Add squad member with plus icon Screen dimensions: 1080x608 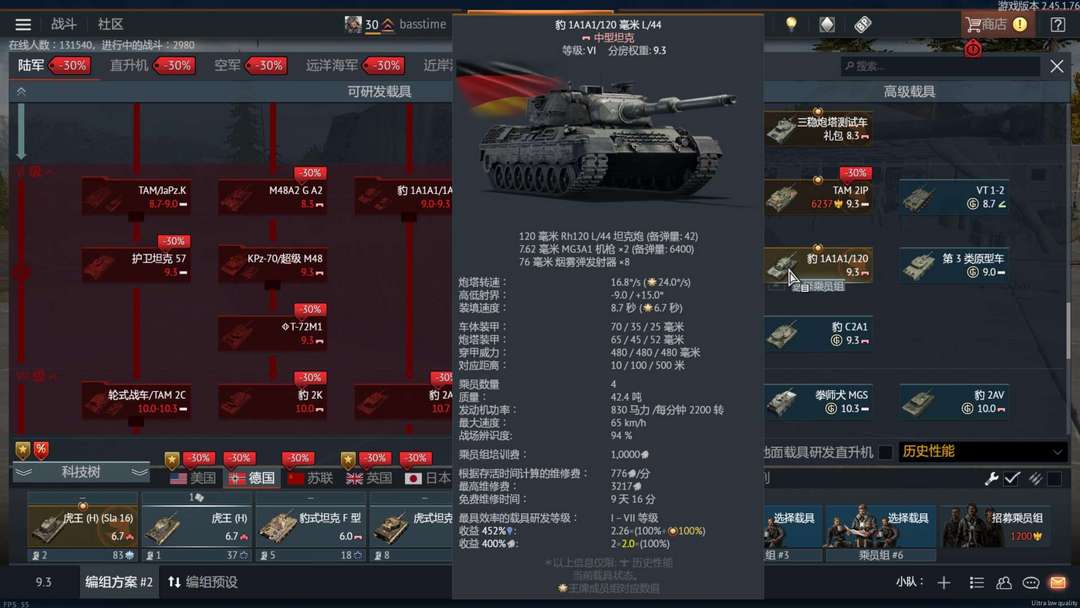[x=944, y=583]
